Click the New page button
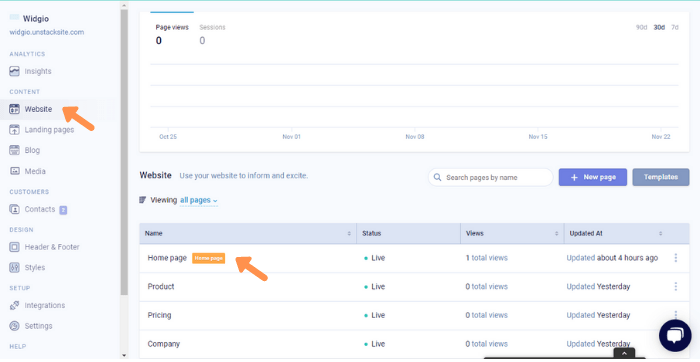The image size is (700, 362). coord(592,177)
